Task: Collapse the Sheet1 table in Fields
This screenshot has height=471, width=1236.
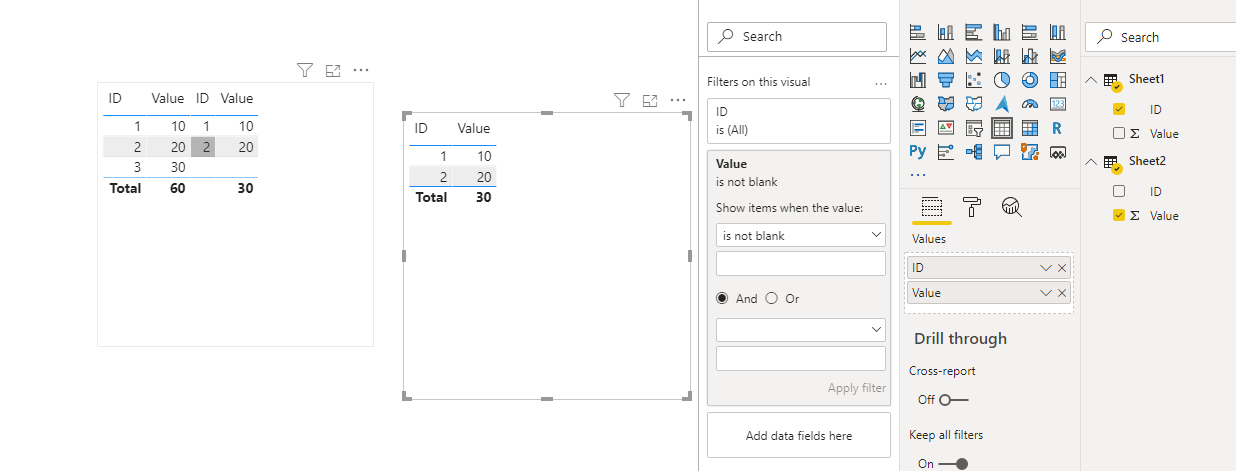Action: coord(1091,79)
